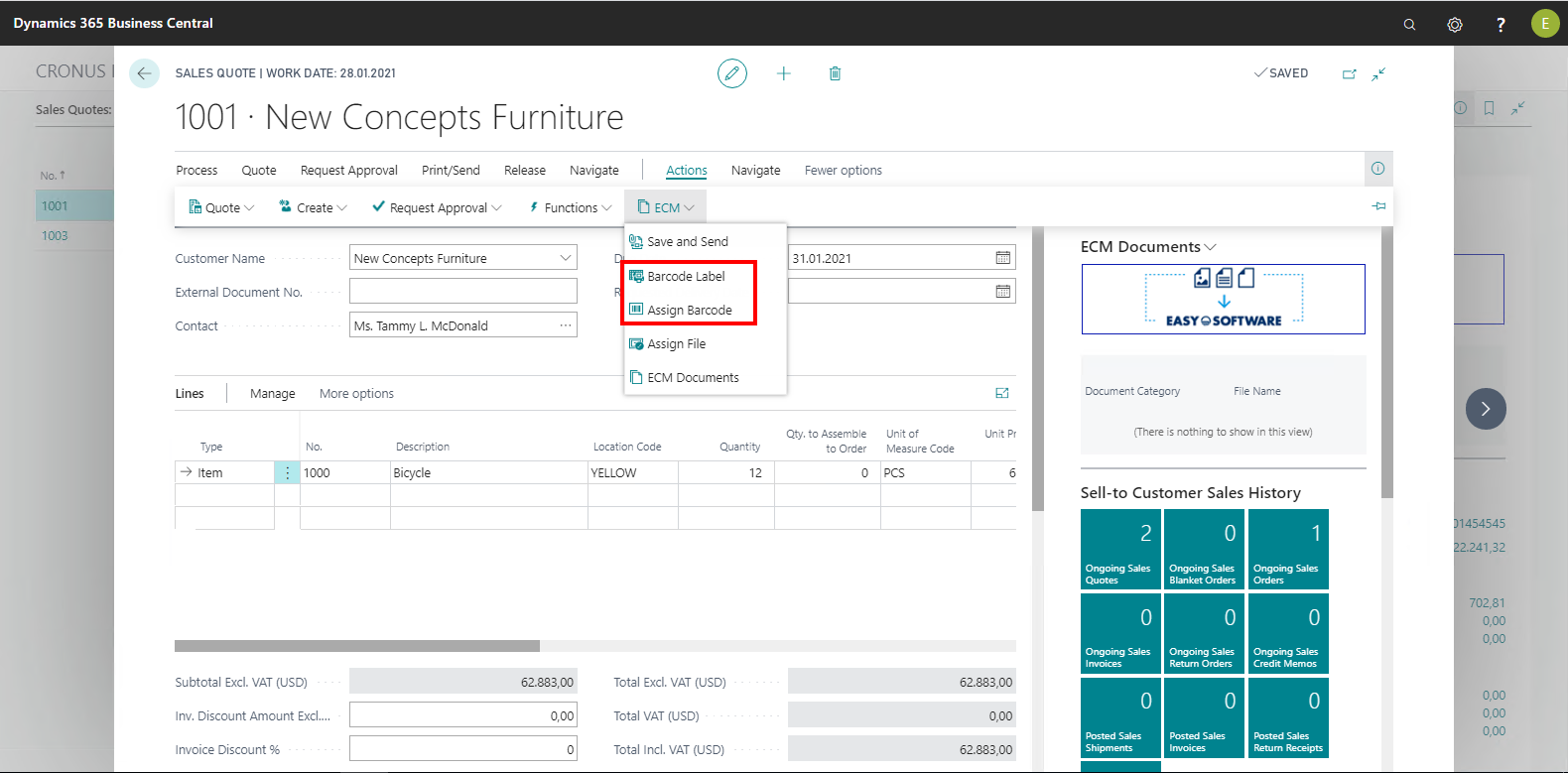
Task: Choose Assign File in ECM menu
Action: point(676,343)
